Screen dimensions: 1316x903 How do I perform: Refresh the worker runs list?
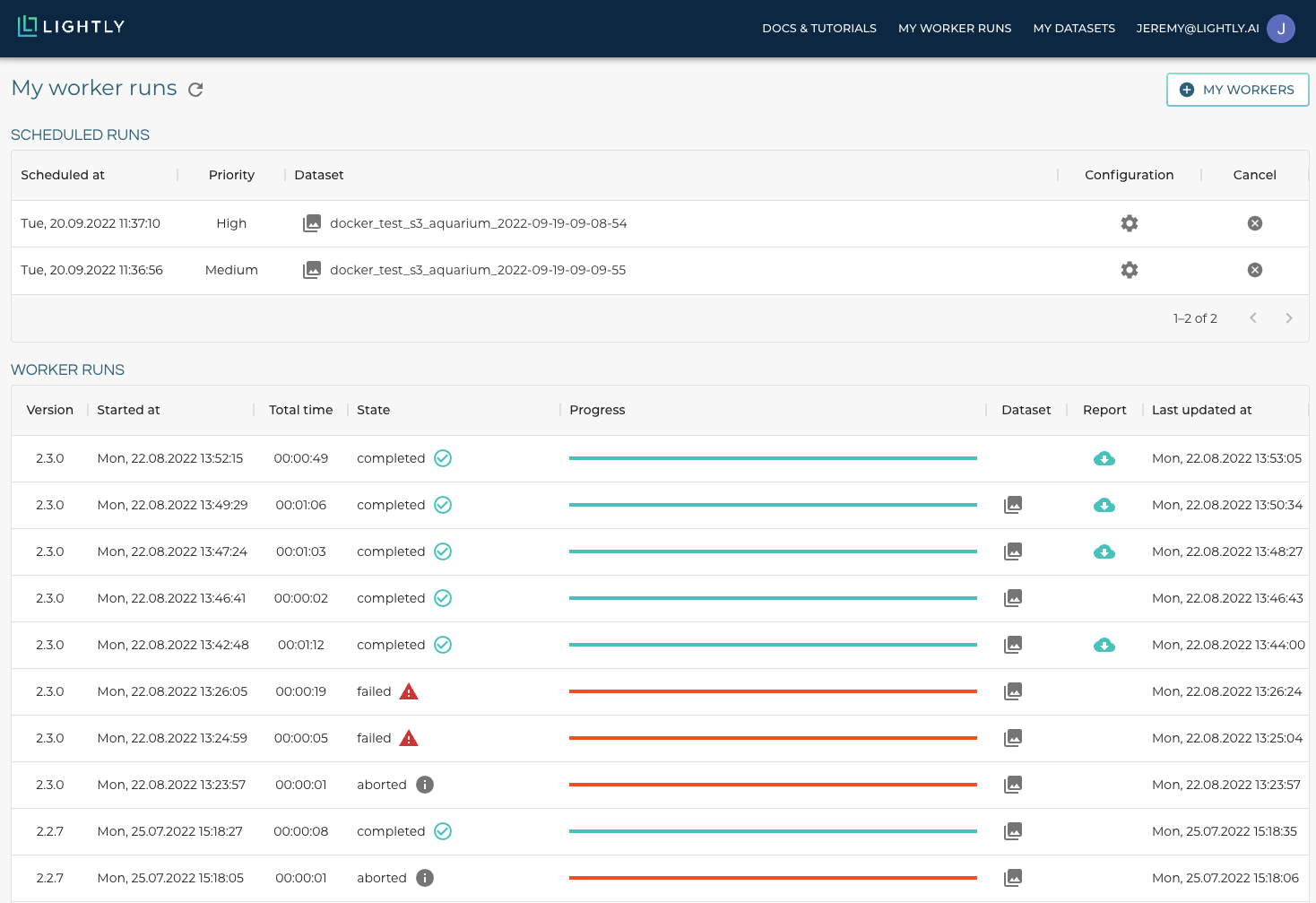tap(195, 90)
